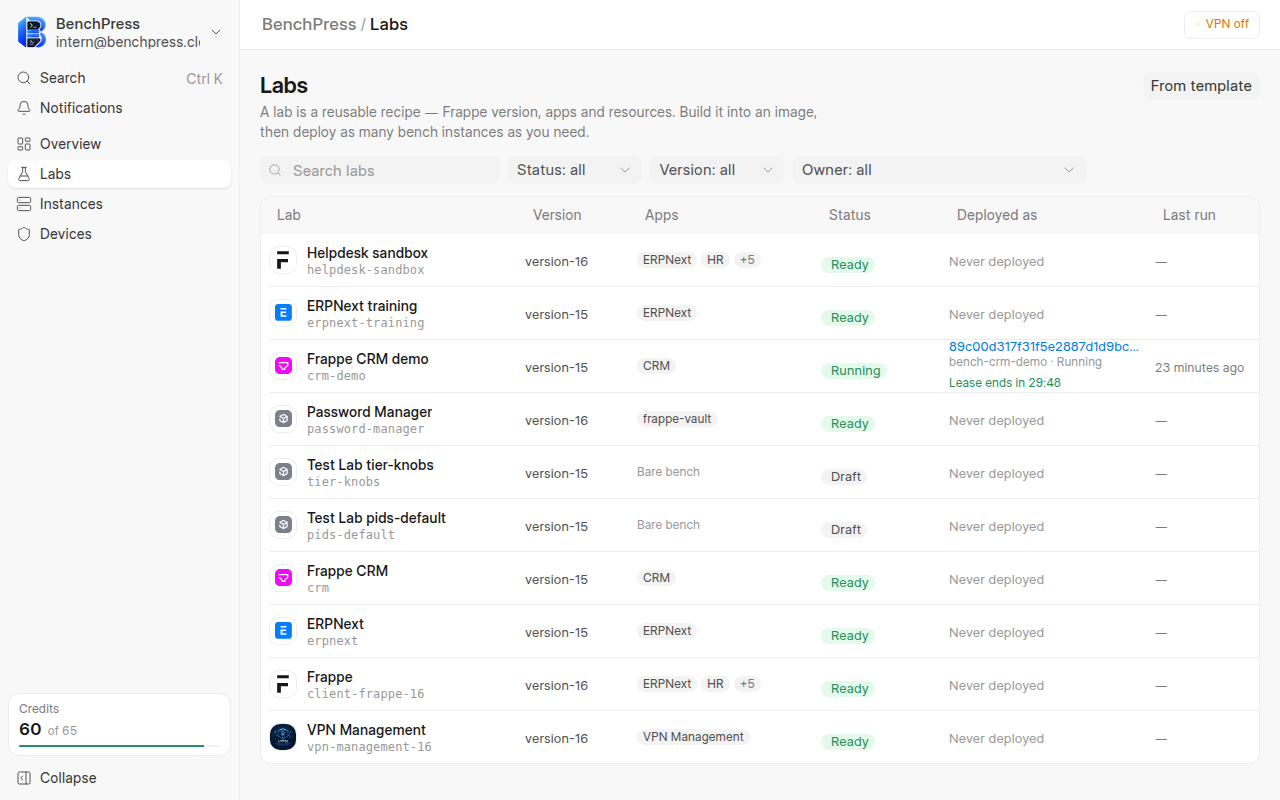Open Notifications in the sidebar
The width and height of the screenshot is (1280, 800).
click(120, 108)
